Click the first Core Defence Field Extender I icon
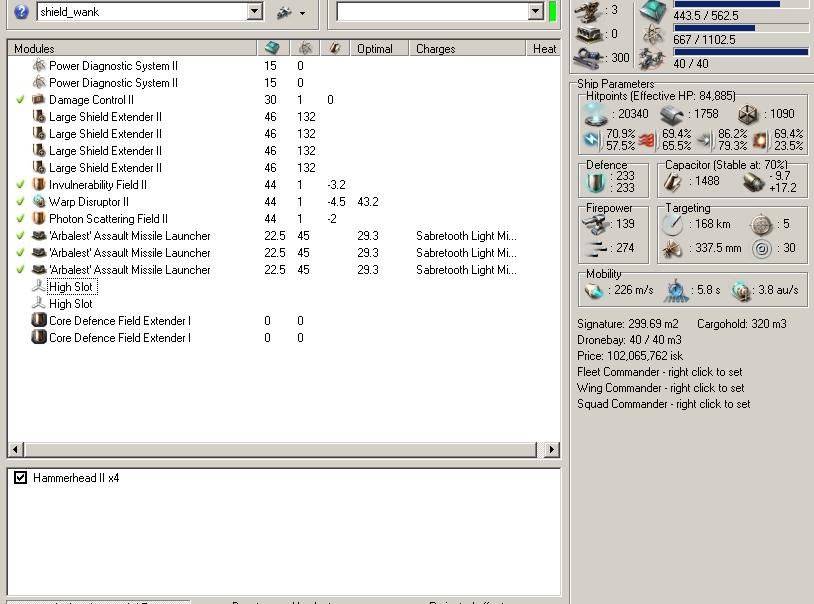Screen dimensions: 814x604 (39, 320)
